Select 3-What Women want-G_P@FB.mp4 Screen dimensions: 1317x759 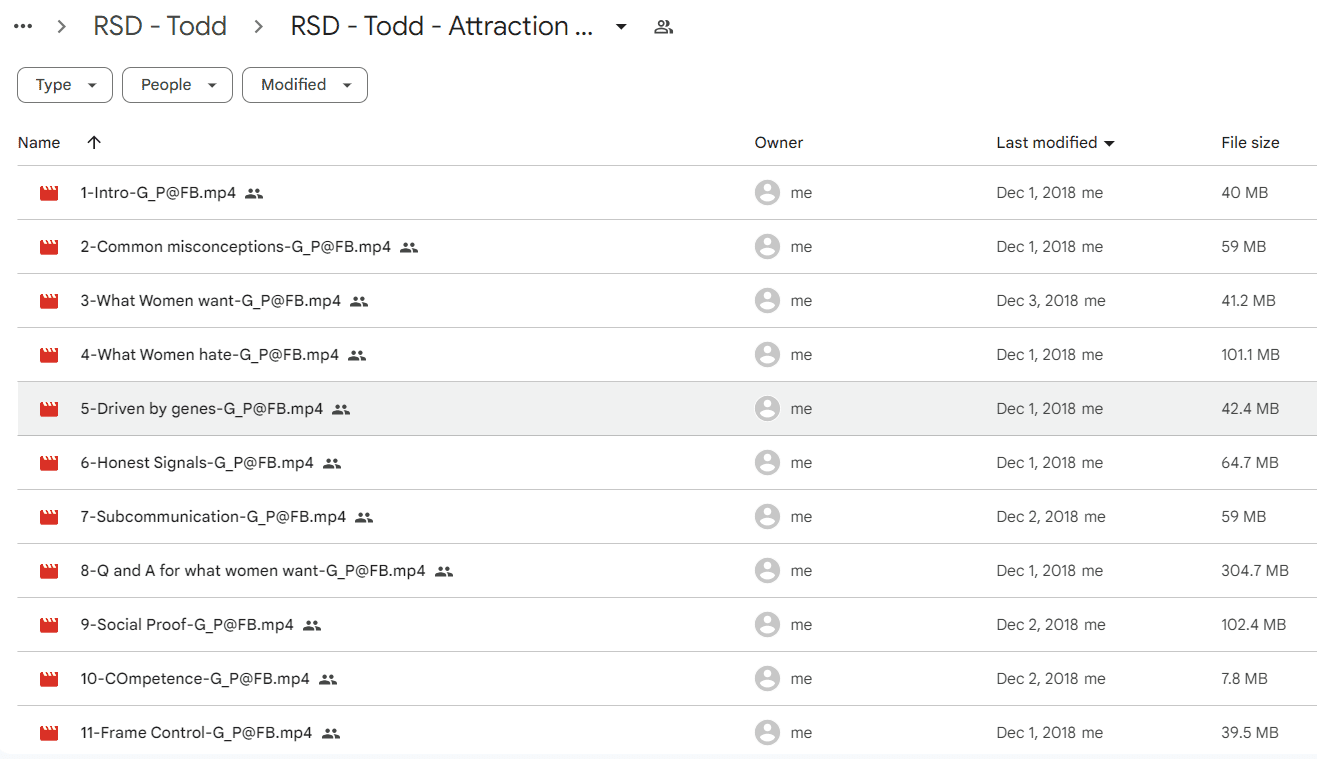[x=210, y=301]
